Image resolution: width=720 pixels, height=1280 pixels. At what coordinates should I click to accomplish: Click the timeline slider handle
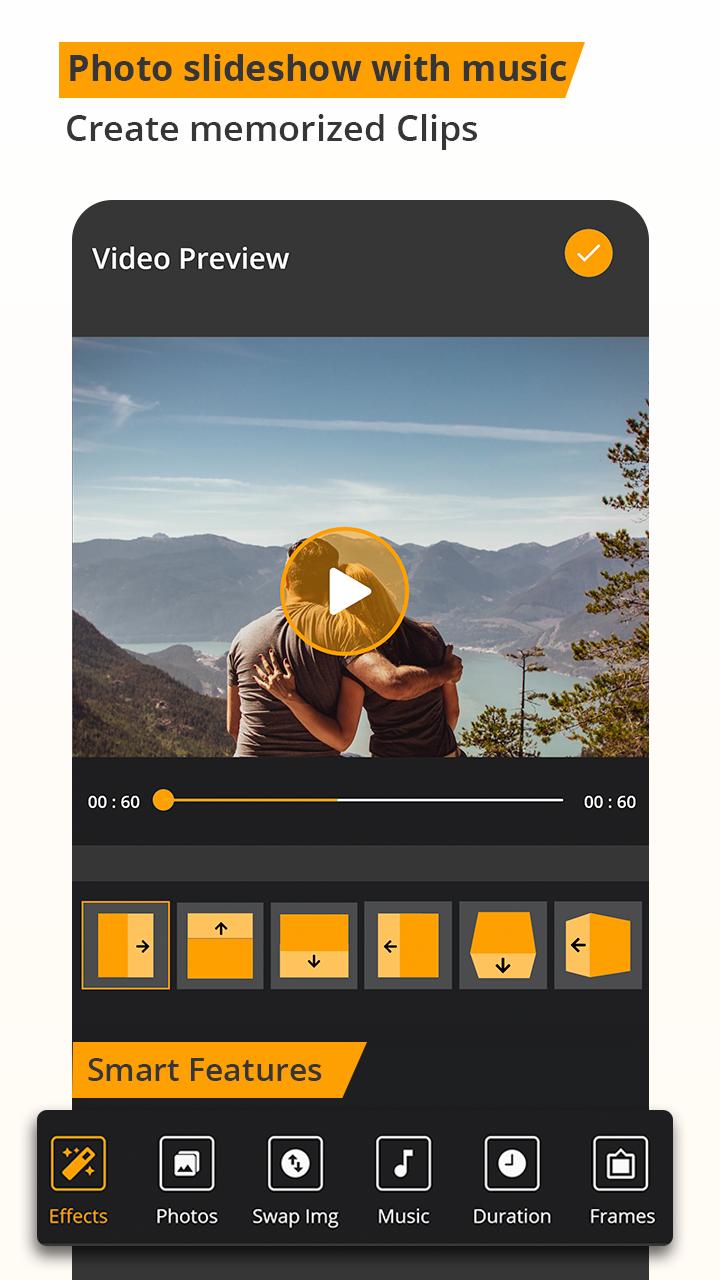tap(163, 800)
